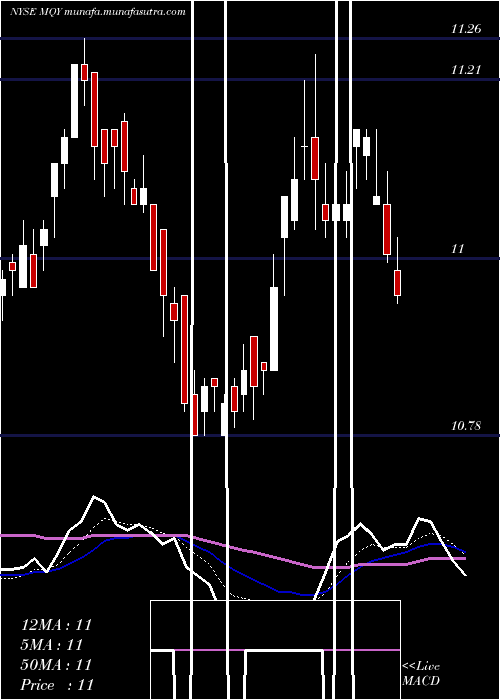
Task: Click the 12MA : 11 readout
Action: click(56, 625)
